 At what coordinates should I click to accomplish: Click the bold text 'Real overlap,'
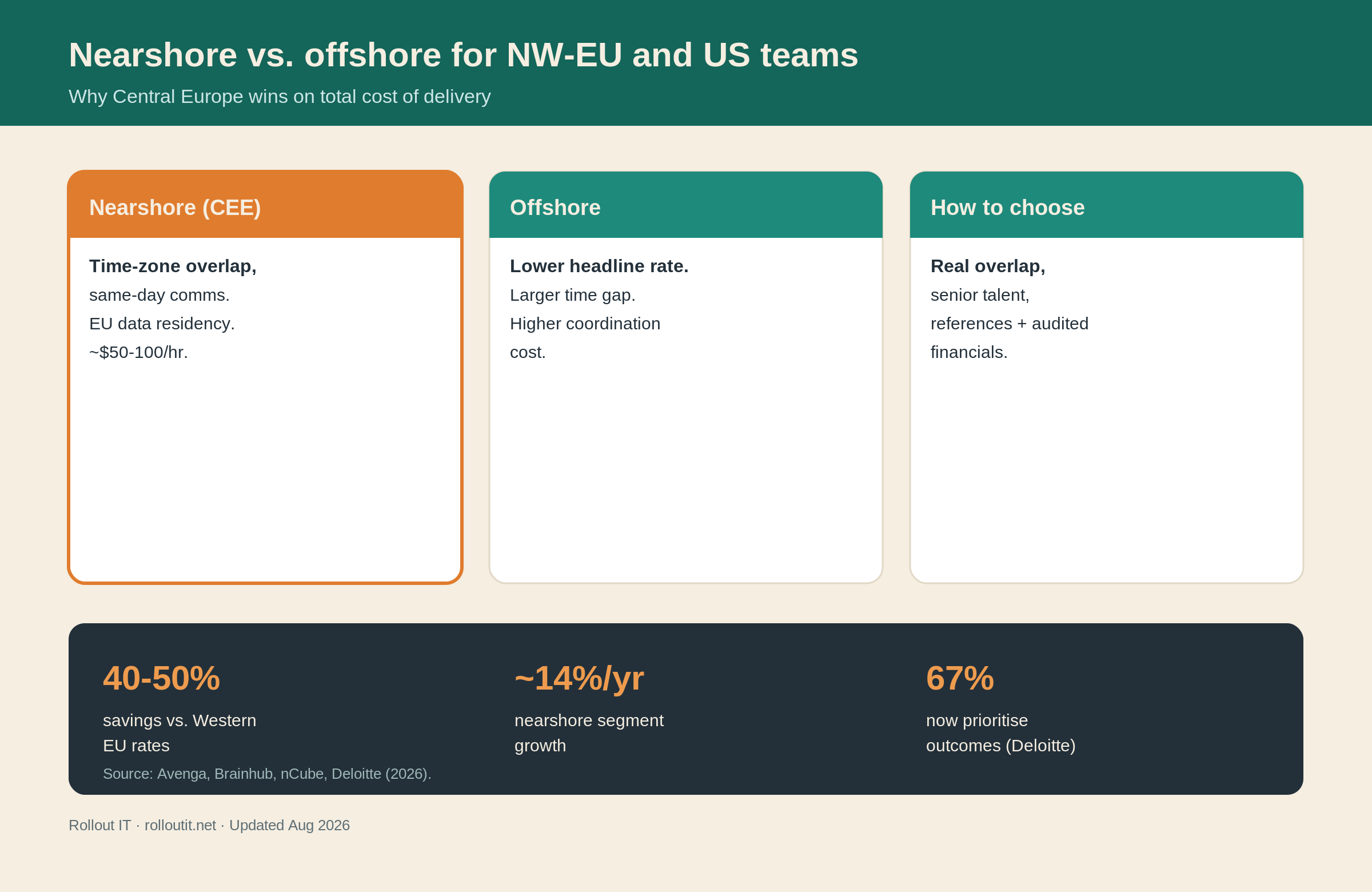click(x=987, y=266)
